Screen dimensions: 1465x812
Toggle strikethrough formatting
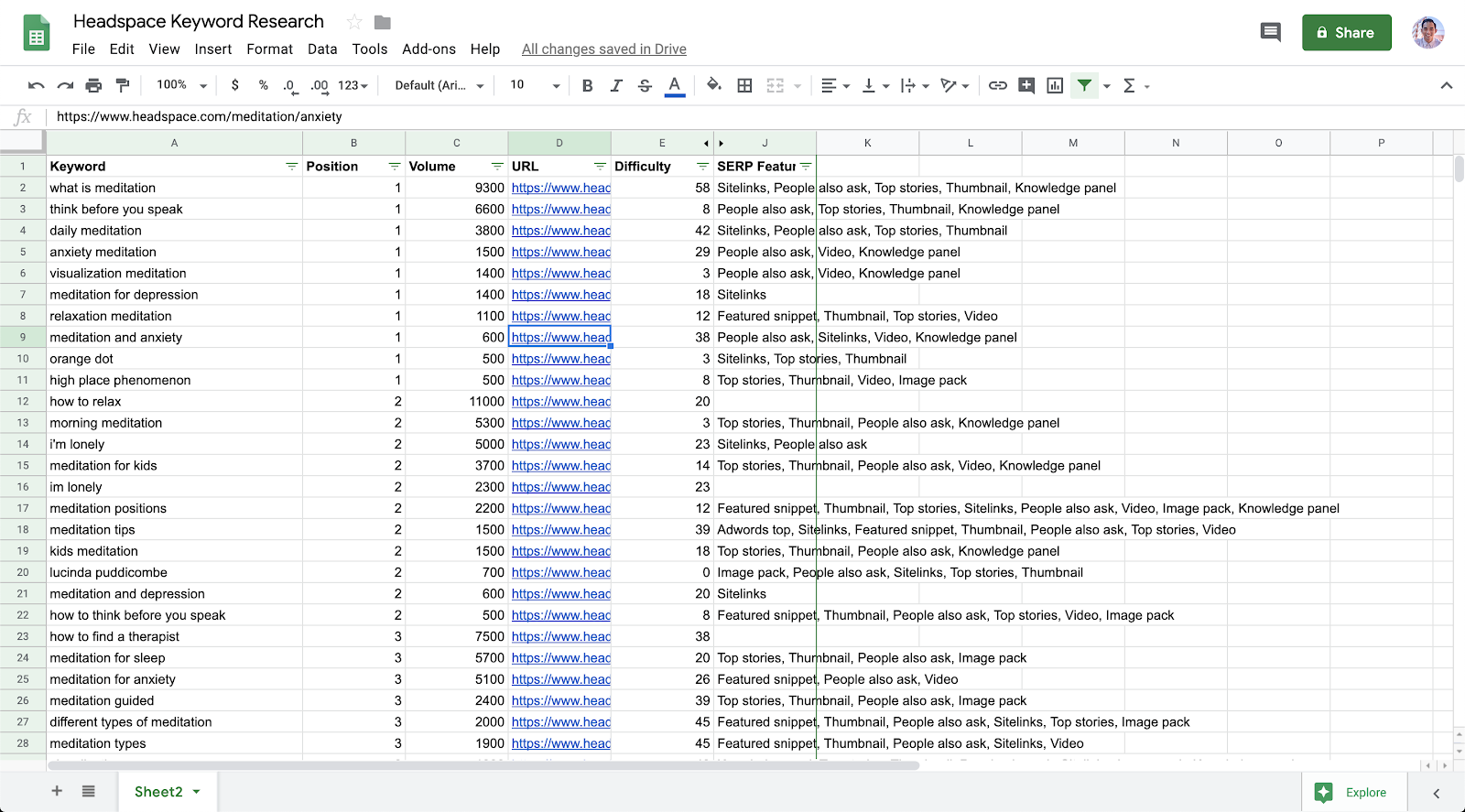[645, 85]
